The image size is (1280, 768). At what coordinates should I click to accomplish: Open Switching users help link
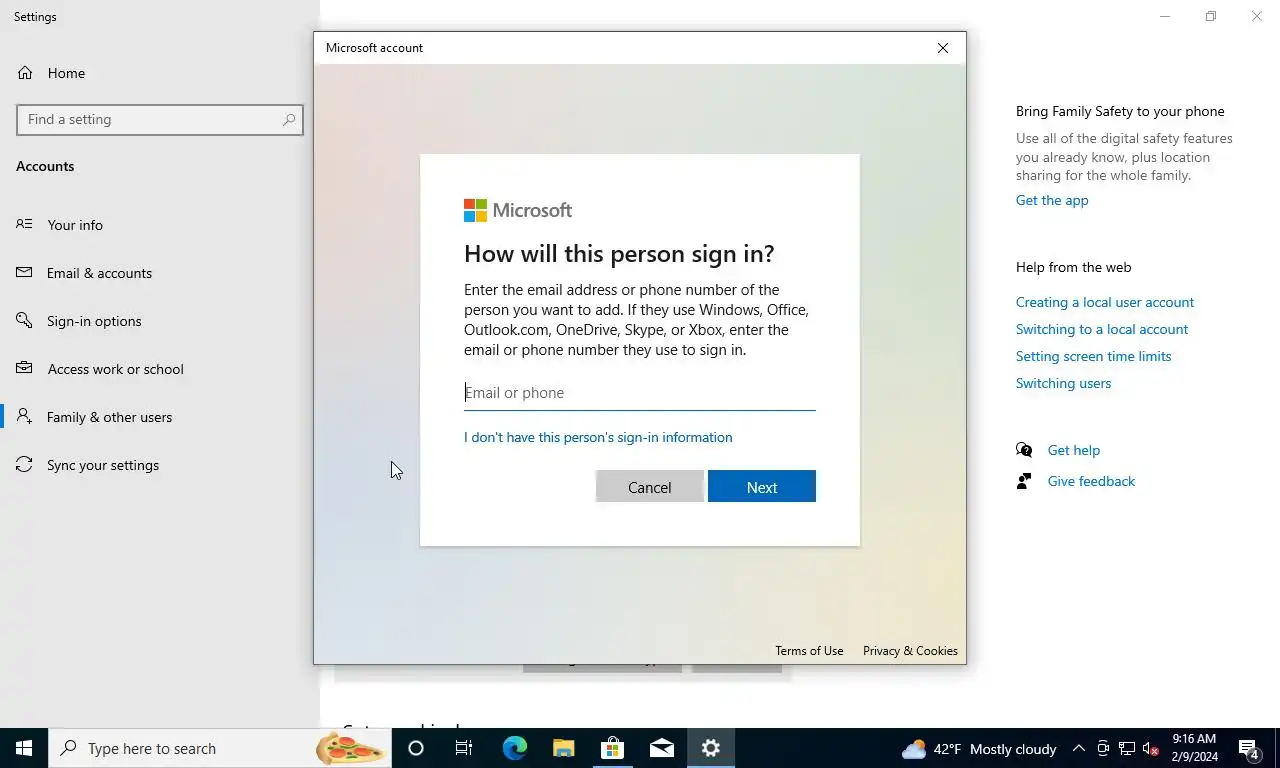1063,383
